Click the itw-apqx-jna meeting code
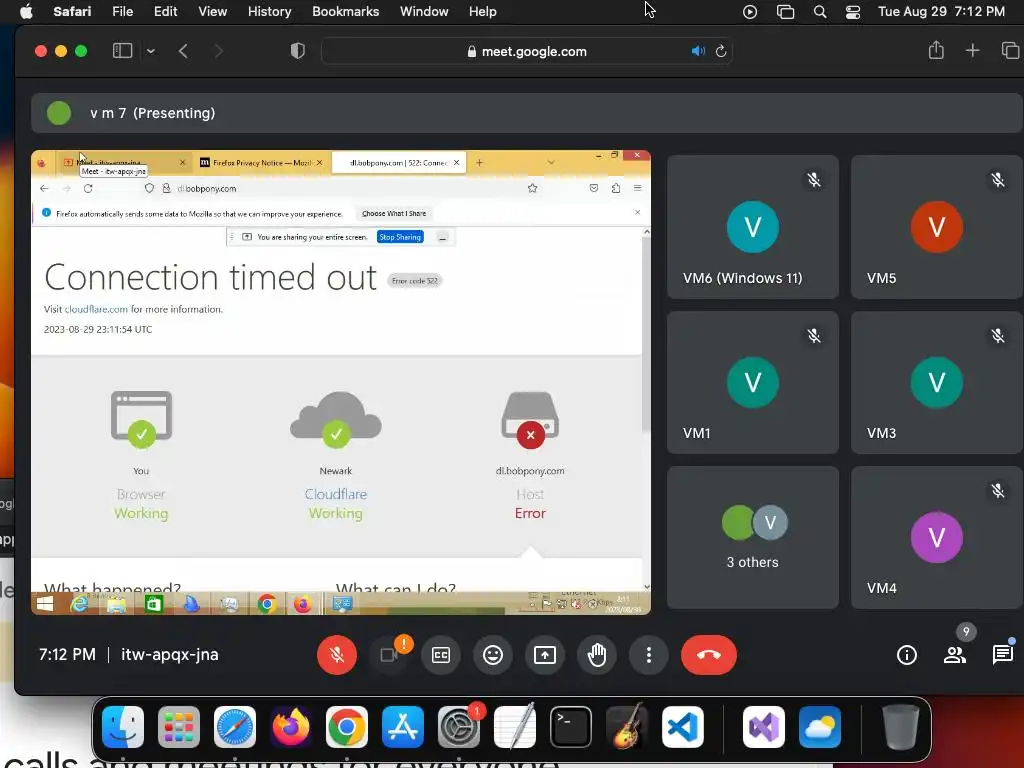 tap(170, 654)
